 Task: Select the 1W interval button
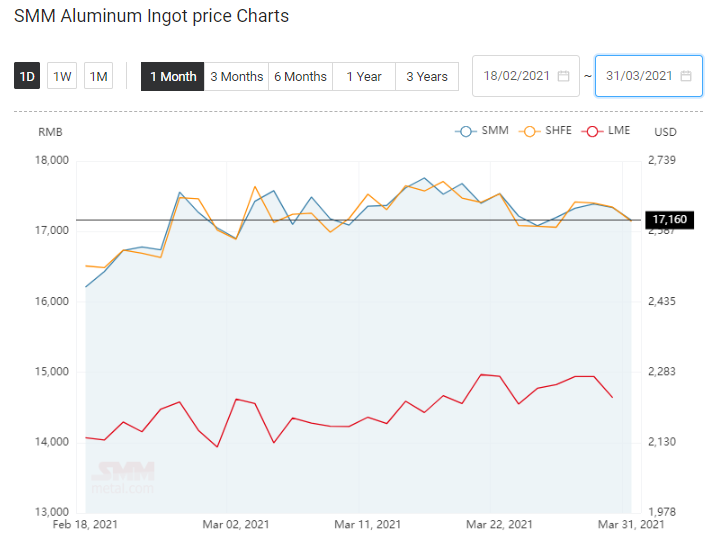(62, 76)
